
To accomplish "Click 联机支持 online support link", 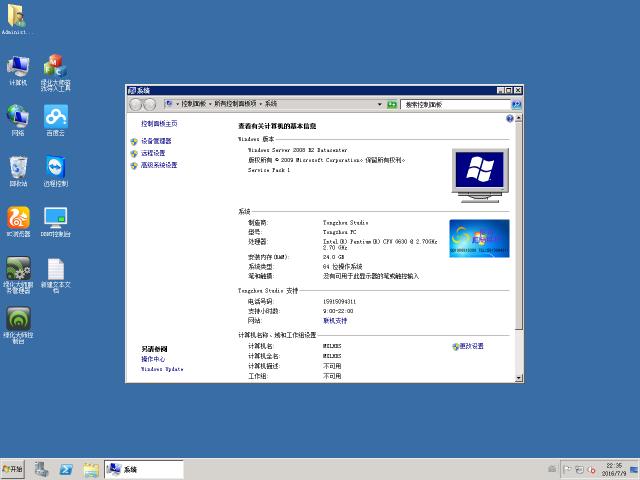I will click(335, 321).
